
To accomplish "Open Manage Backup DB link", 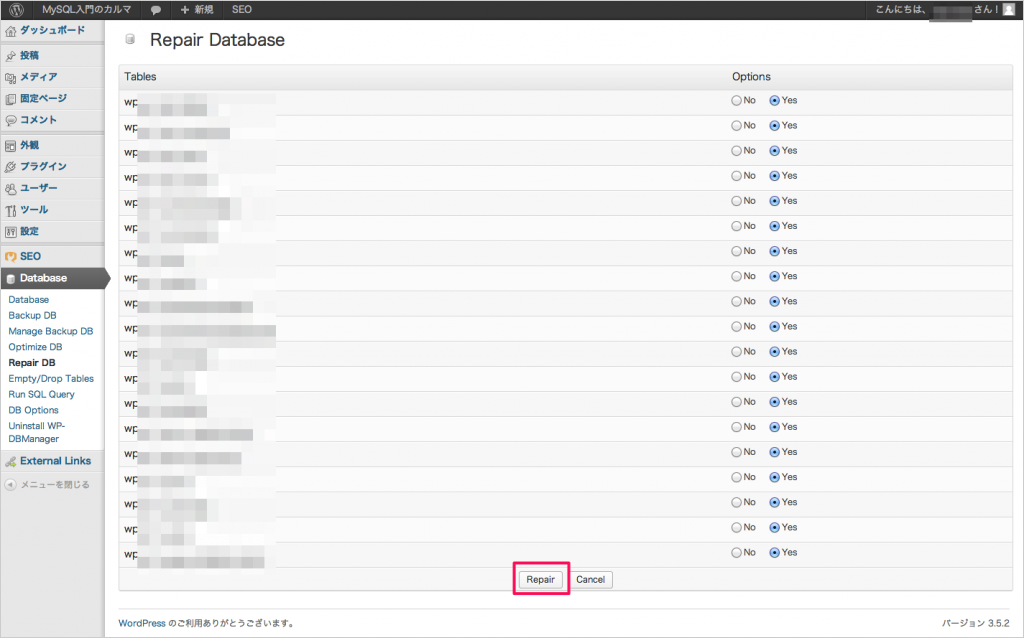I will [x=51, y=331].
